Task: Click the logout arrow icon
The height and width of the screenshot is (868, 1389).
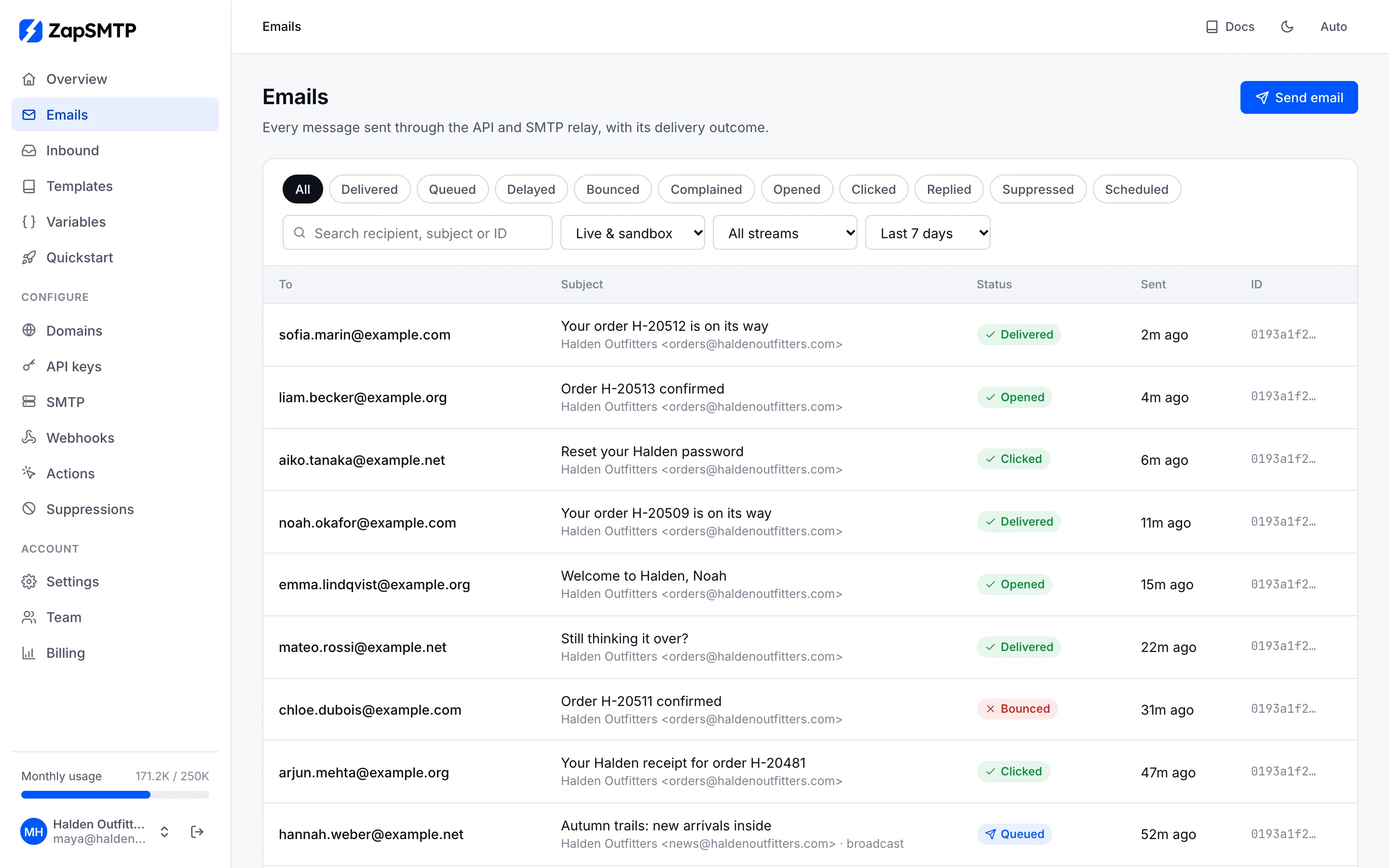Action: pos(197,831)
